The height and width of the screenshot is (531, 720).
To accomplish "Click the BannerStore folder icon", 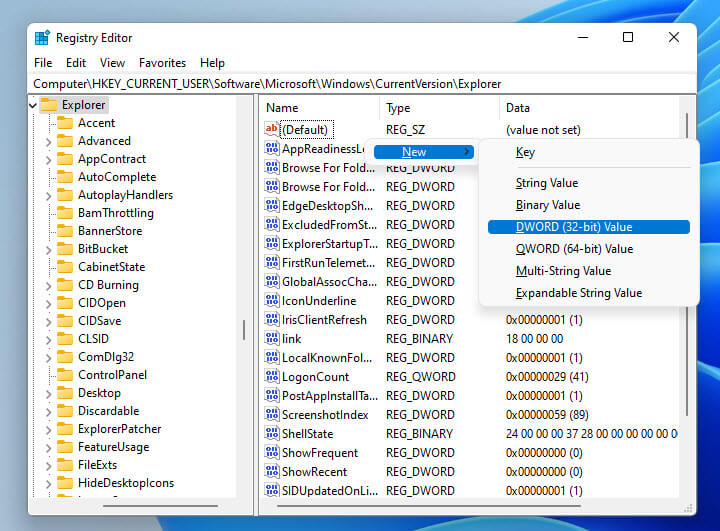I will click(x=65, y=231).
